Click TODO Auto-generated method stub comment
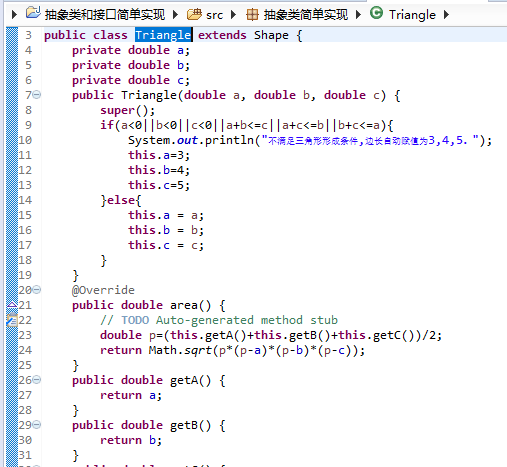The width and height of the screenshot is (507, 467). [x=219, y=320]
